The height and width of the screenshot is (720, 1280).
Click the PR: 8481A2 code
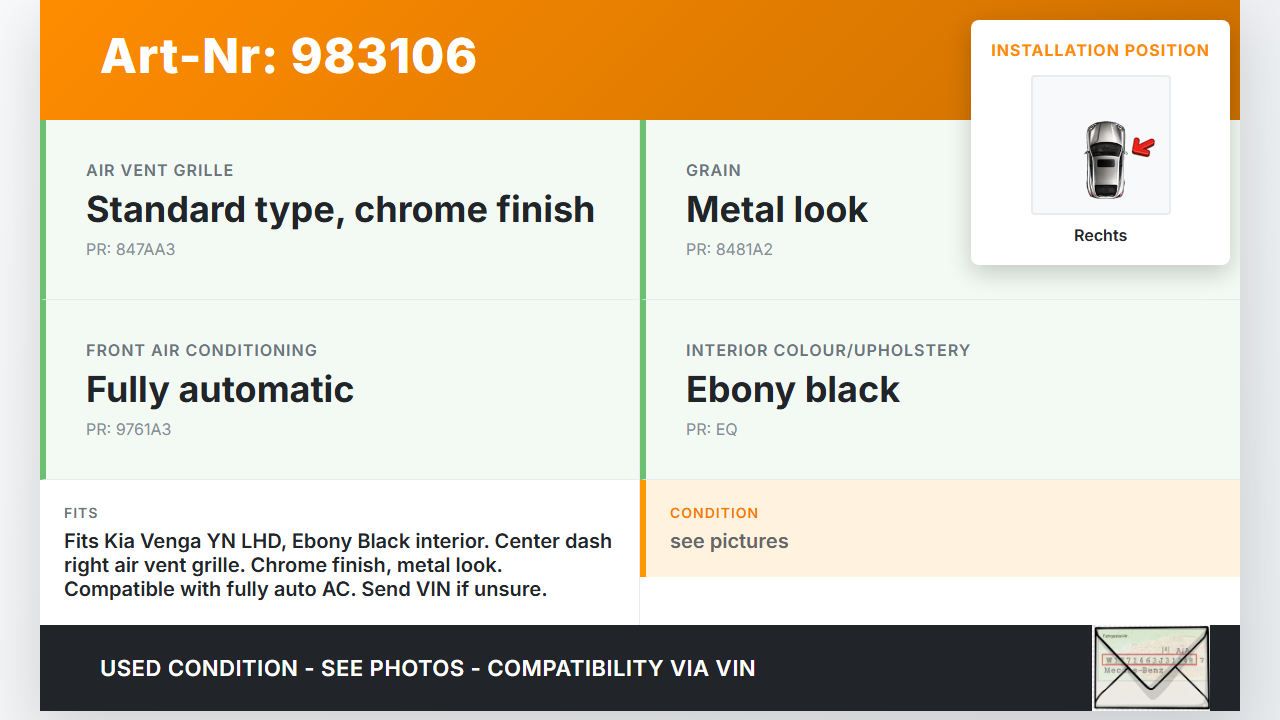tap(729, 249)
